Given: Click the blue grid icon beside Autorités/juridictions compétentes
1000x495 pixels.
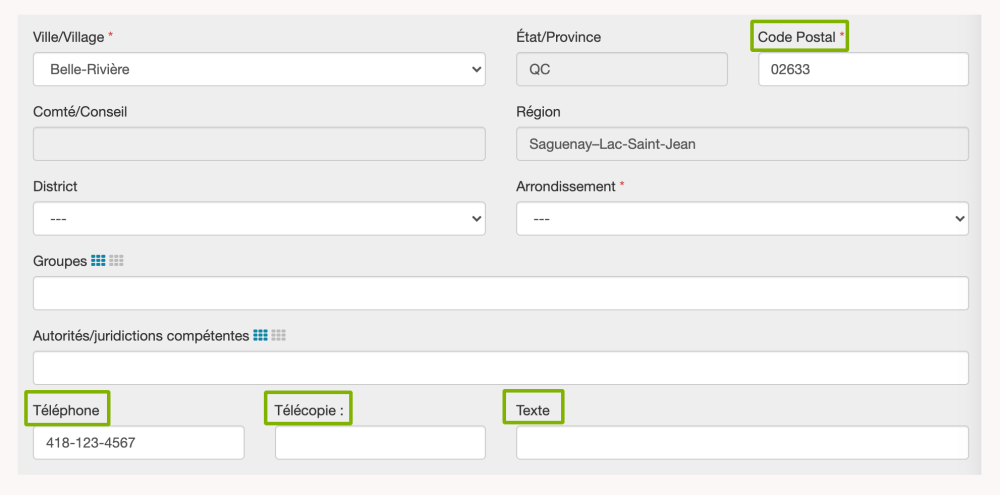Looking at the screenshot, I should pyautogui.click(x=260, y=335).
